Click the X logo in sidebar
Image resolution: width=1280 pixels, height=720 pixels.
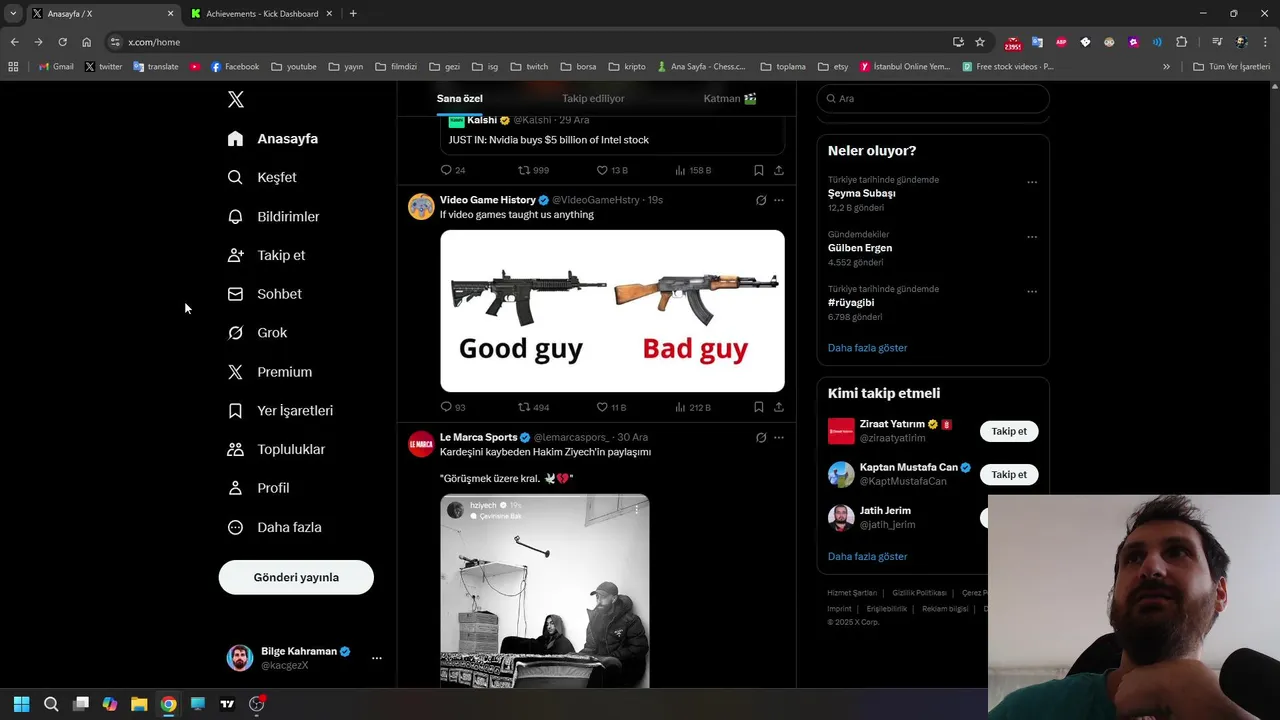click(235, 99)
